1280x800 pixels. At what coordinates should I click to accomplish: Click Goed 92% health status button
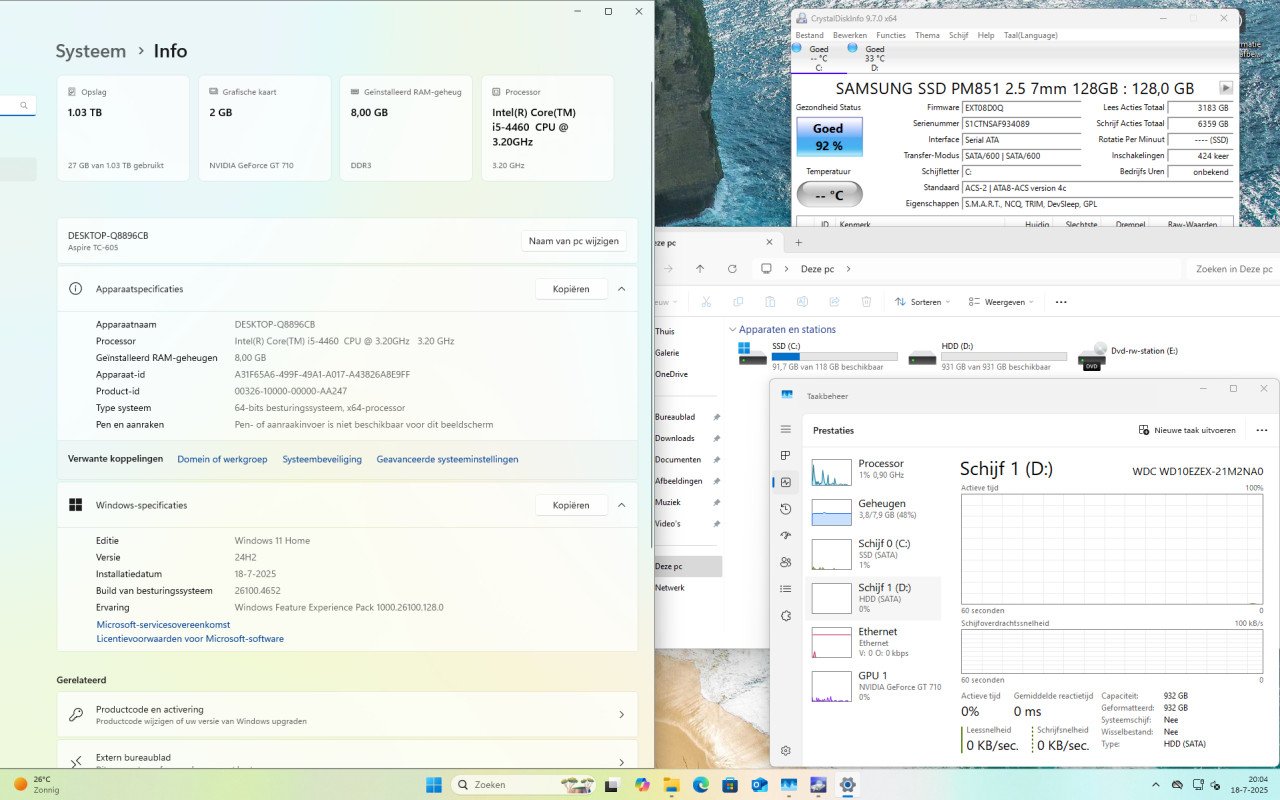click(x=829, y=136)
